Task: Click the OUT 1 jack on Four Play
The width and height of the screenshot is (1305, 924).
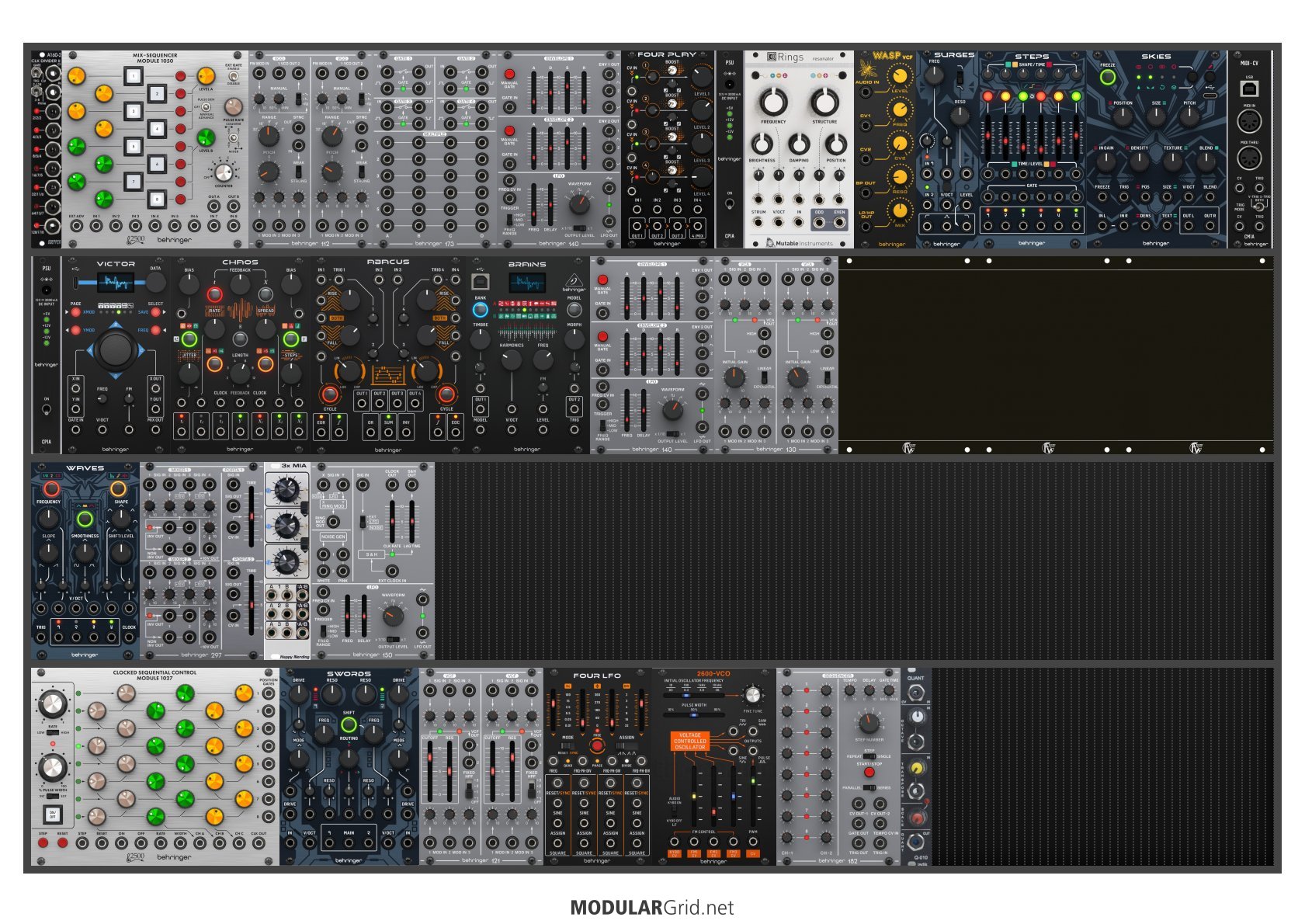Action: (637, 227)
